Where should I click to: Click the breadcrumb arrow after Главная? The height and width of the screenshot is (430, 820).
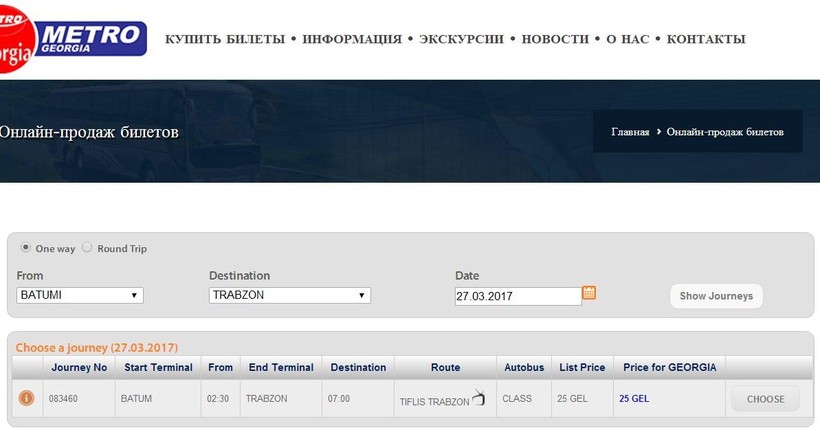pyautogui.click(x=658, y=132)
